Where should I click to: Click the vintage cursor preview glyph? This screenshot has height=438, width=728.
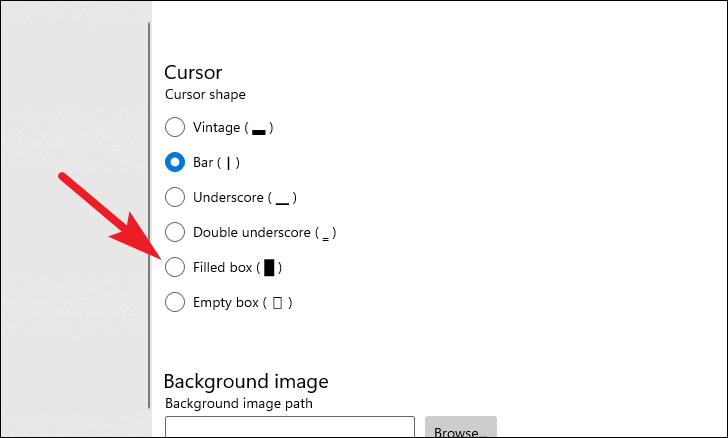coord(259,131)
